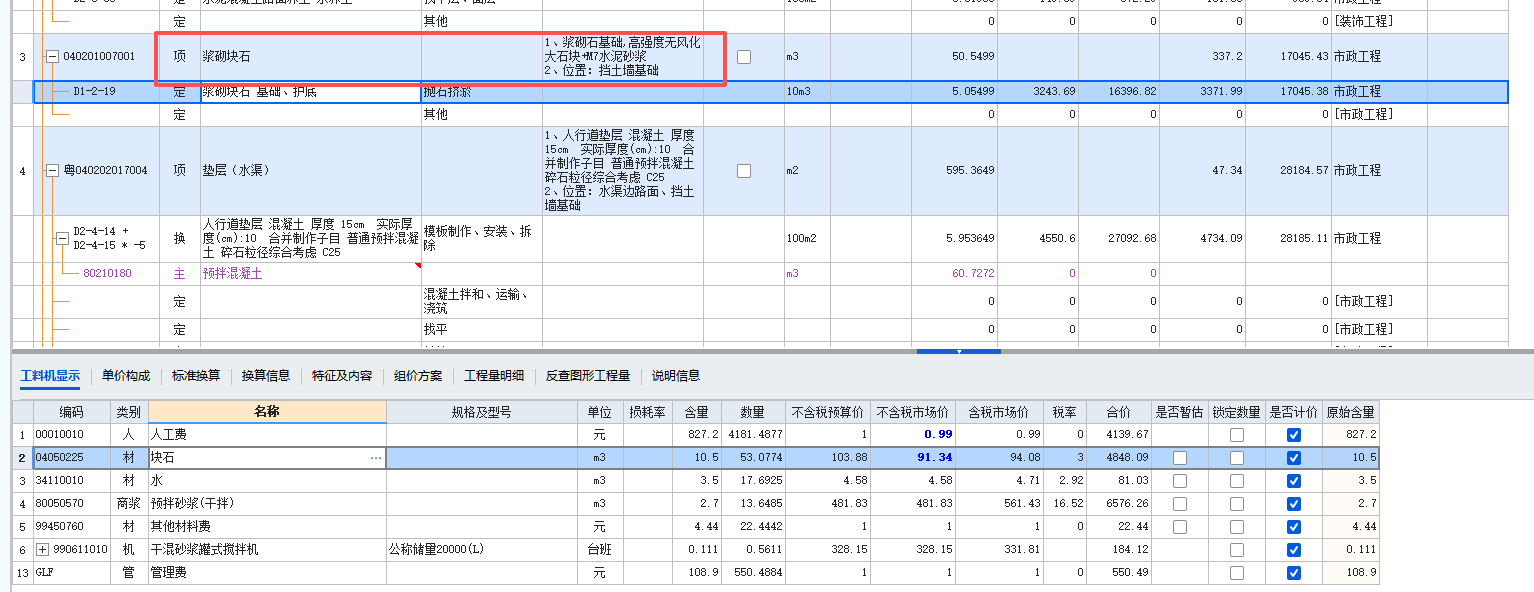
Task: Expand machine row 990611010
Action: (42, 549)
